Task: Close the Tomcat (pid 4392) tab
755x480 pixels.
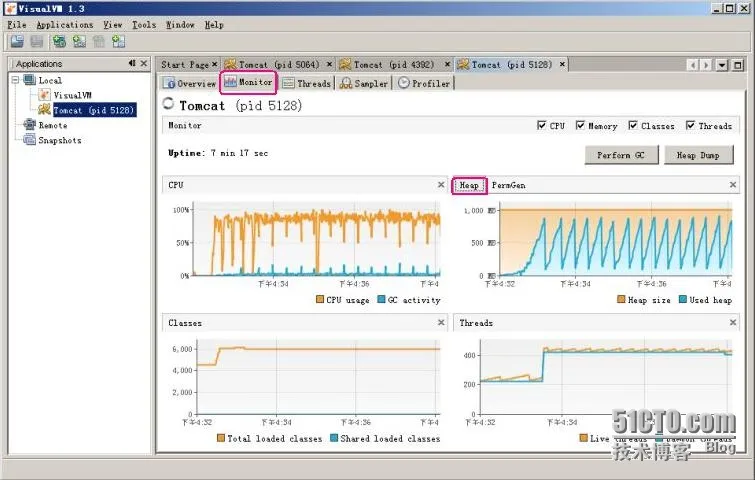Action: [x=447, y=64]
